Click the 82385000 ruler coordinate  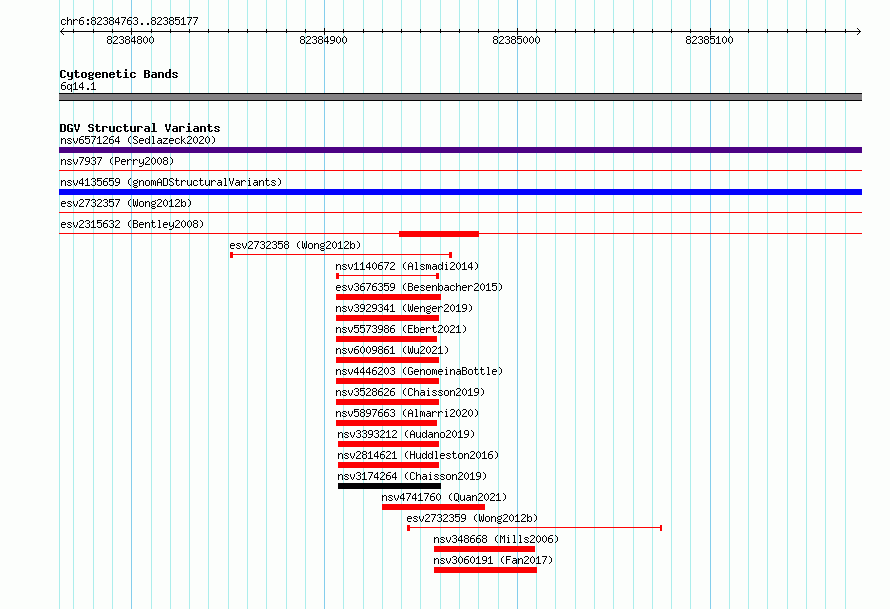click(x=516, y=40)
